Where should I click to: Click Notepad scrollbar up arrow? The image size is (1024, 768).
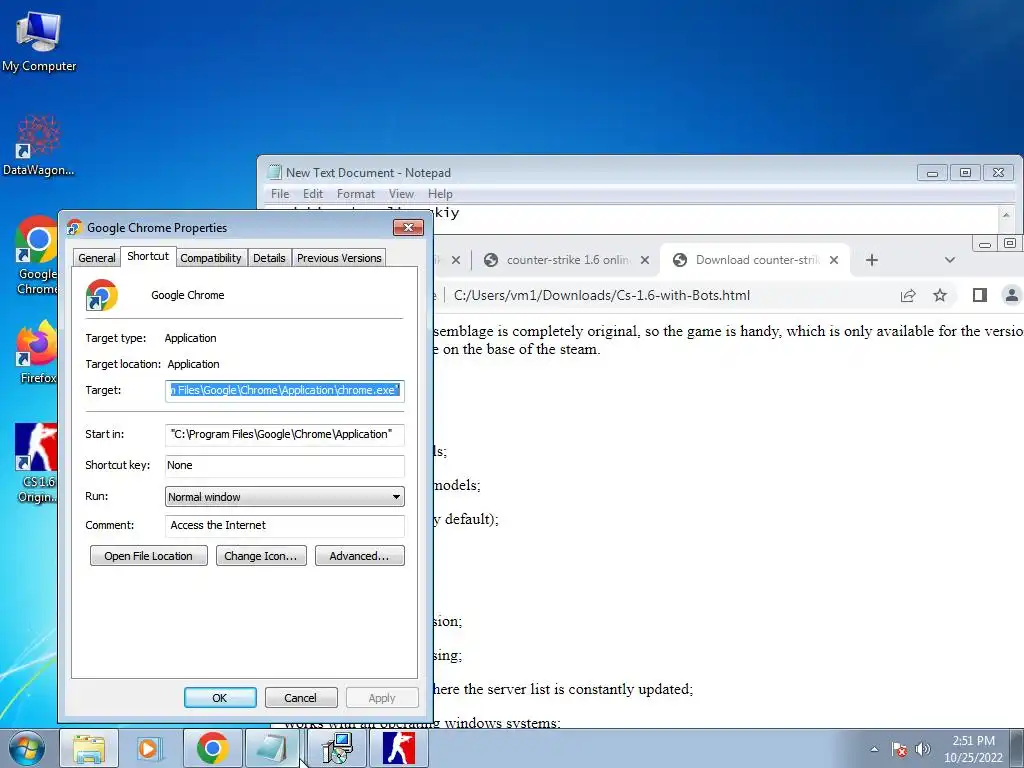(x=1006, y=214)
